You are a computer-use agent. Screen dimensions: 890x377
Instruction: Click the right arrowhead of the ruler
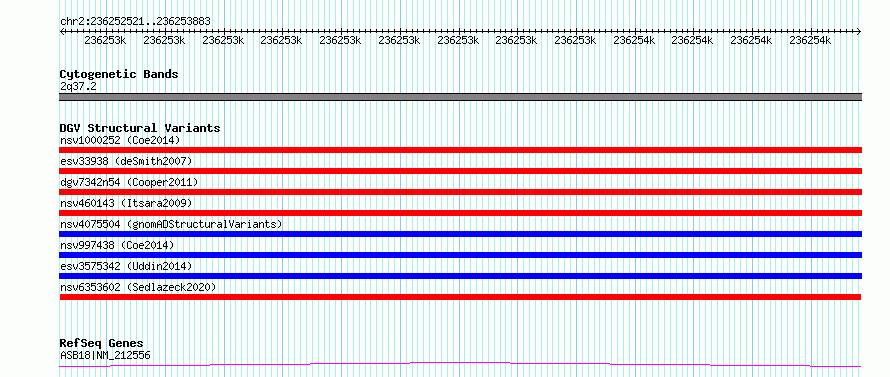click(x=859, y=32)
